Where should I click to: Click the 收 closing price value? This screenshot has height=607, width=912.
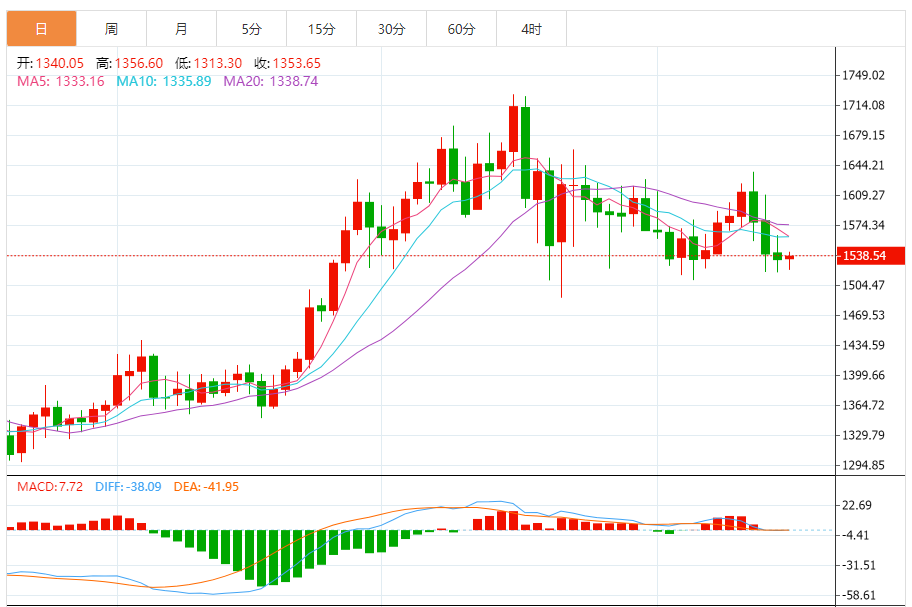(x=299, y=63)
